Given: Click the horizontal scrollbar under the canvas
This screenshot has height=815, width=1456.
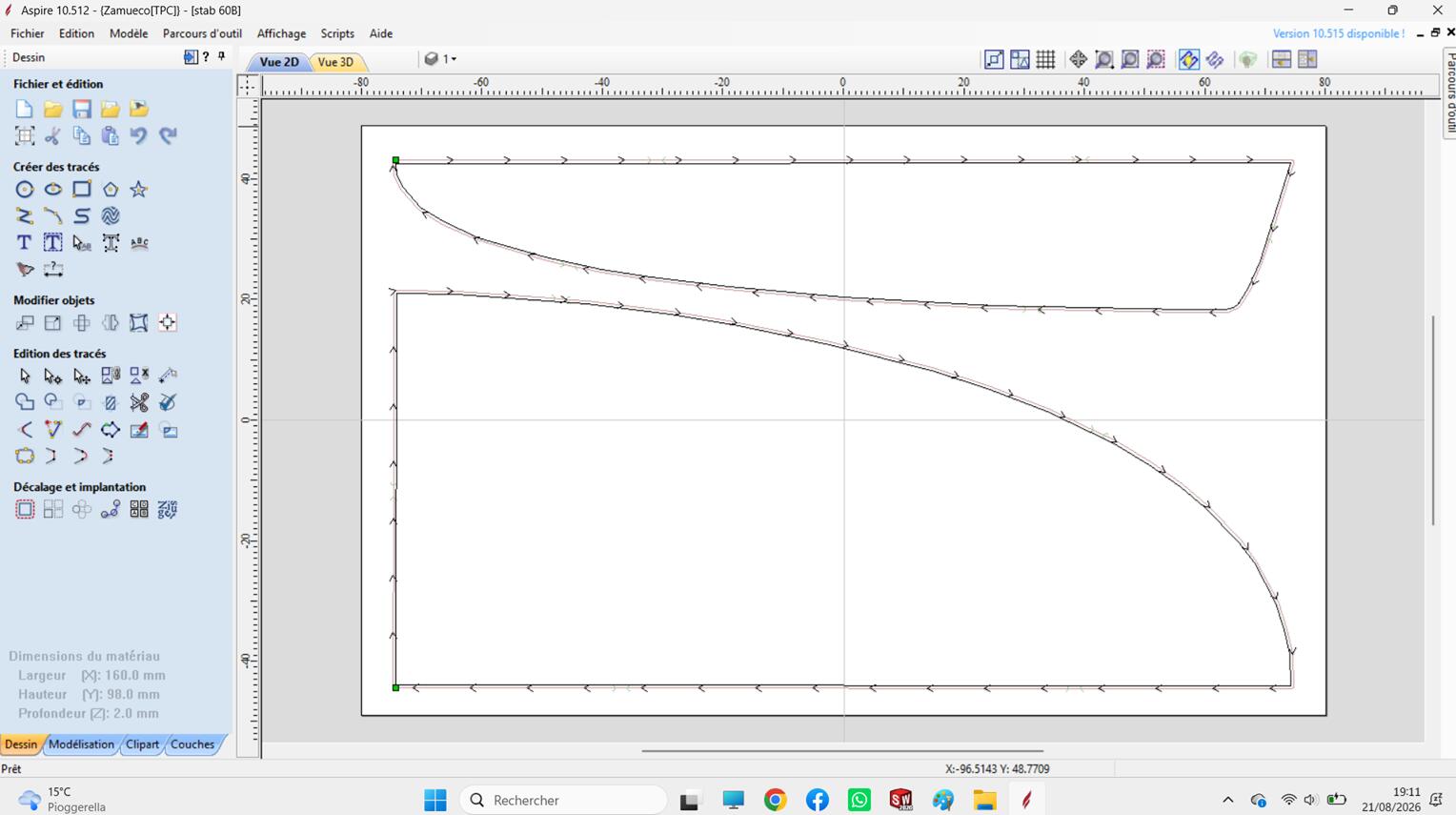Looking at the screenshot, I should (842, 751).
